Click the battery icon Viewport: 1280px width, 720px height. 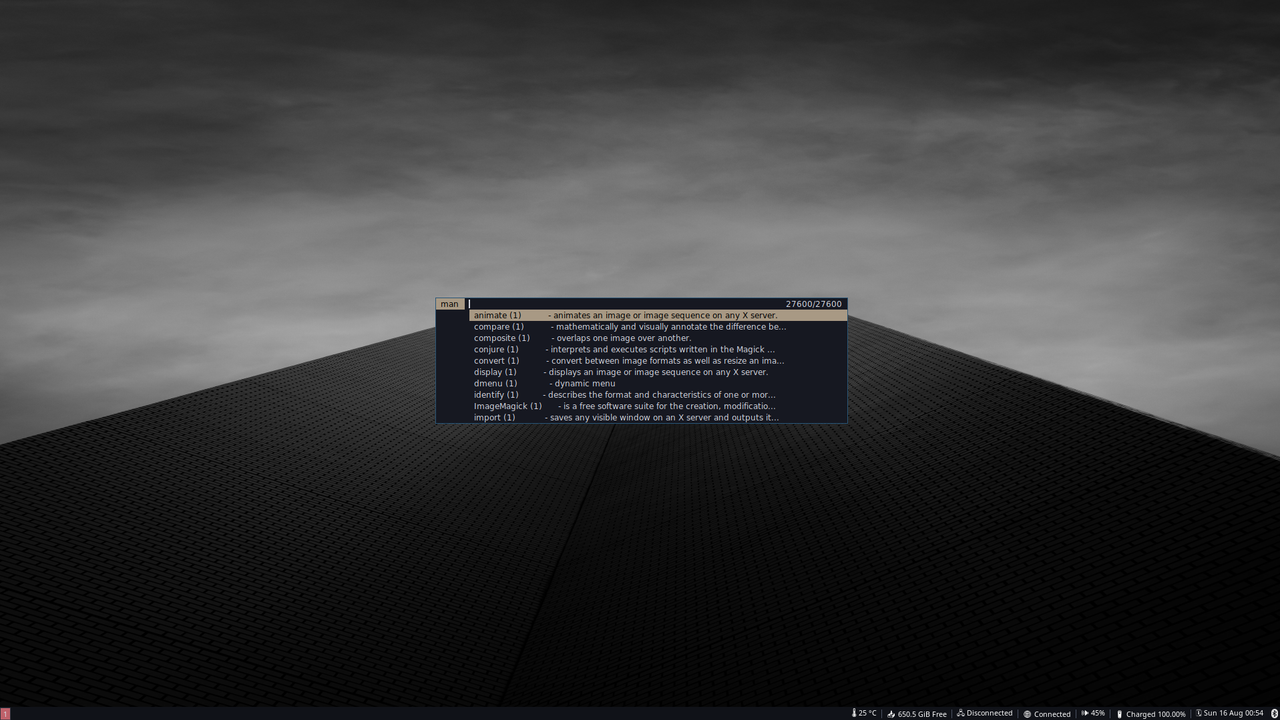(x=1120, y=714)
